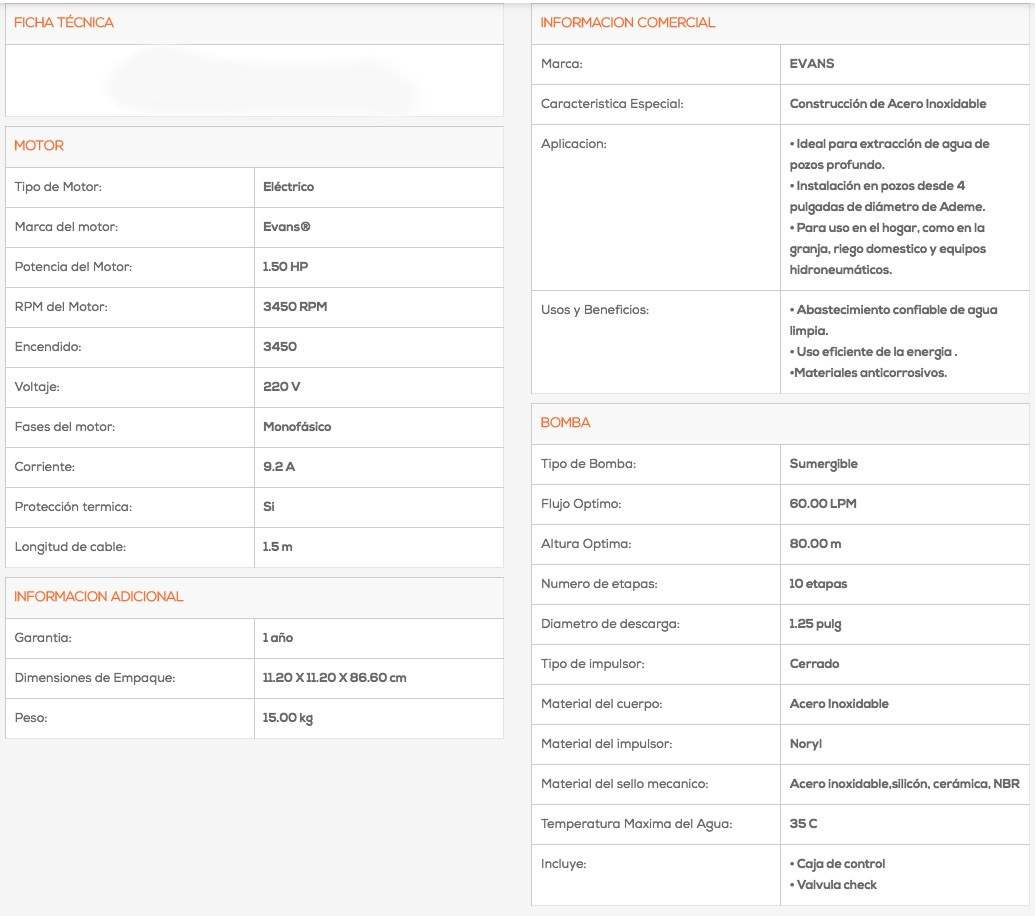The image size is (1035, 916).
Task: Select the 'Noryl' impeller material value
Action: coord(806,744)
